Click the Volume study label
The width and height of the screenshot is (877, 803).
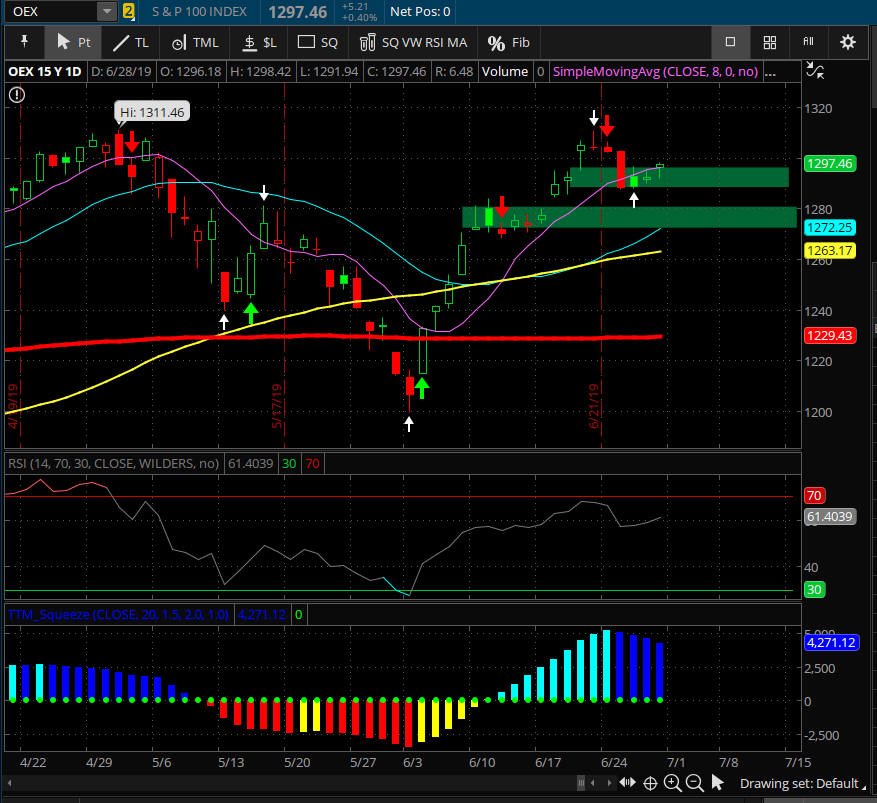(x=504, y=72)
